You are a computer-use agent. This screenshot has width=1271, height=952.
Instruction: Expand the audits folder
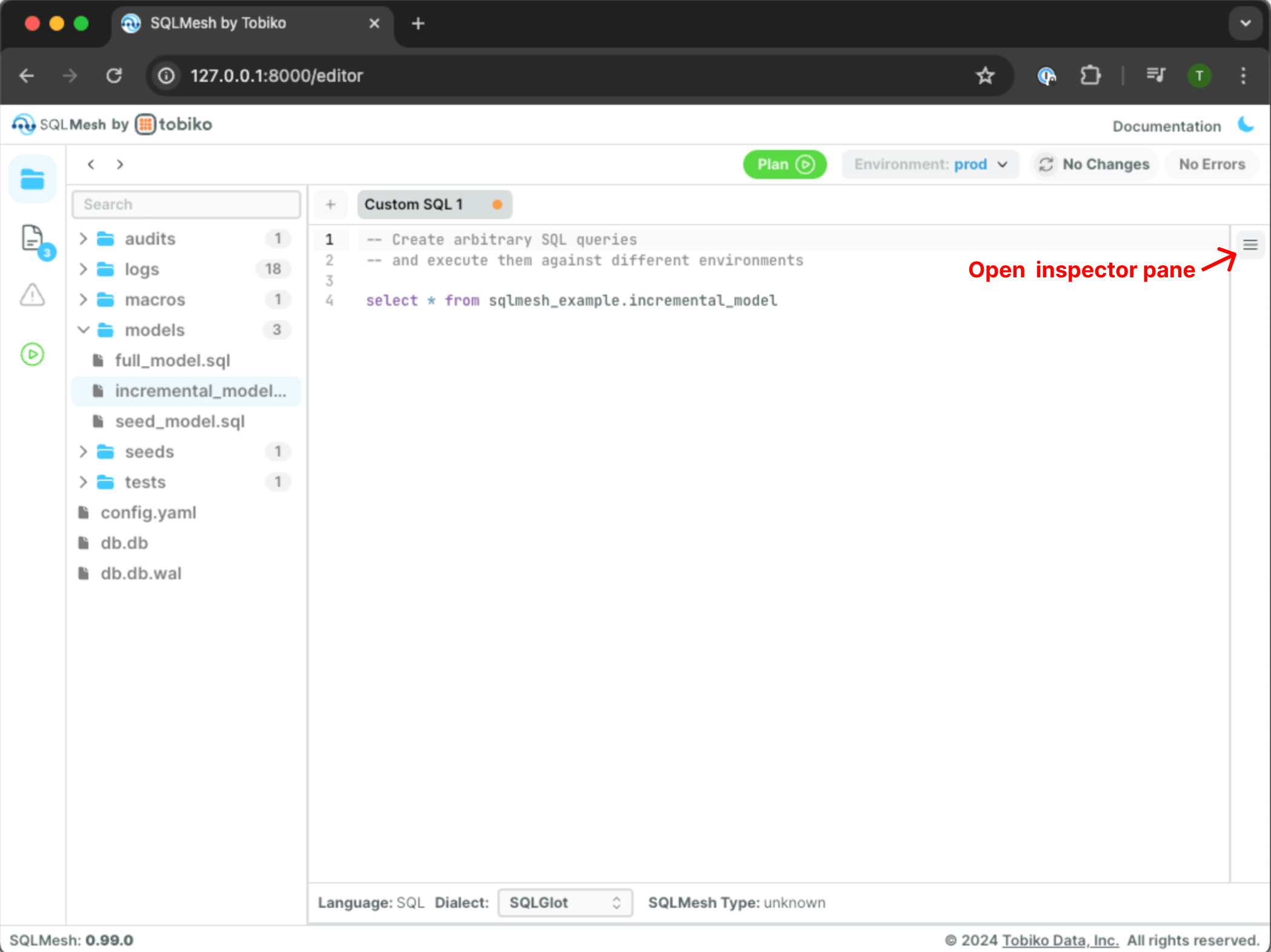[84, 239]
